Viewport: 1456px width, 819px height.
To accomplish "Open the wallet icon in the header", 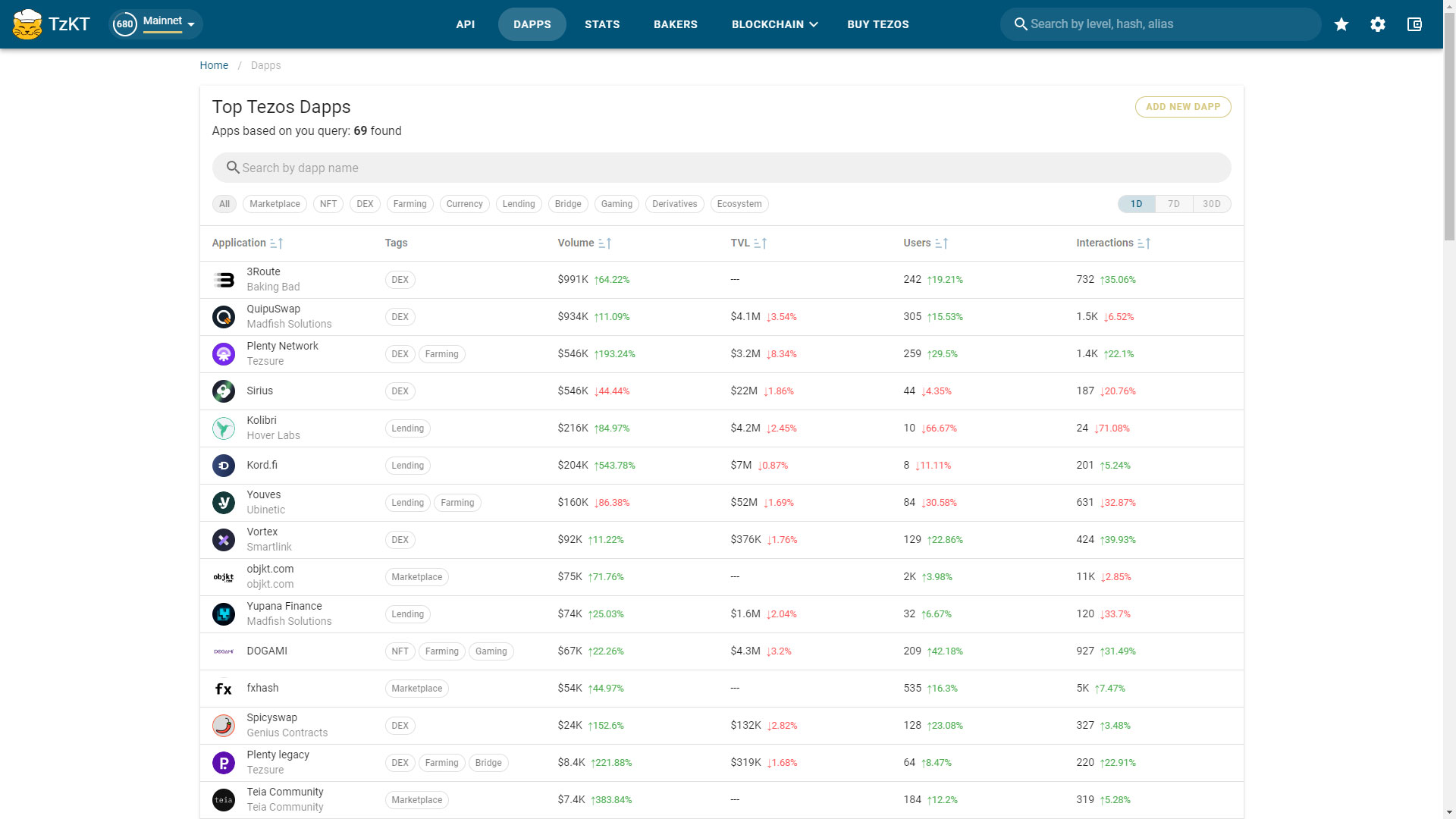I will 1414,24.
